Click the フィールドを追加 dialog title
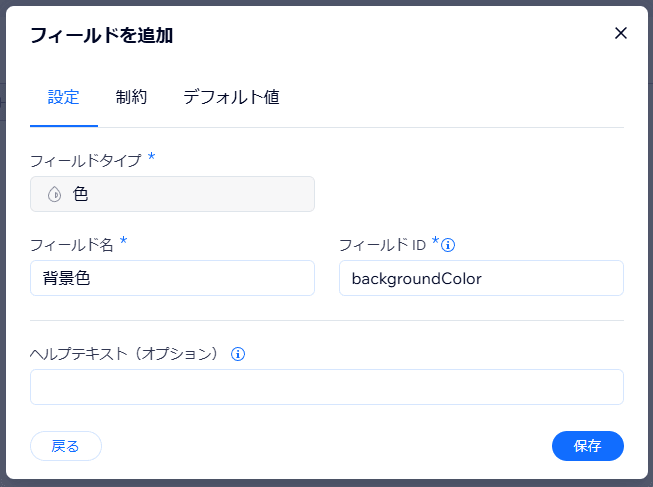This screenshot has height=487, width=653. [x=101, y=35]
